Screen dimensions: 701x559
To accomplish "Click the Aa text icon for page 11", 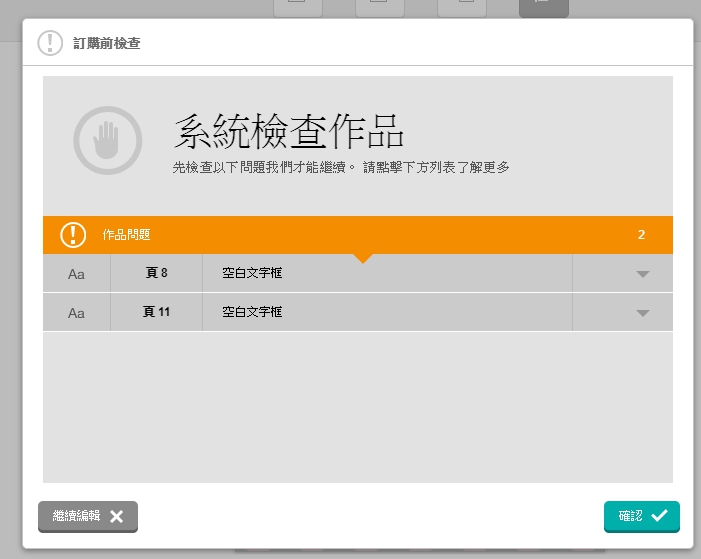I will pyautogui.click(x=76, y=313).
